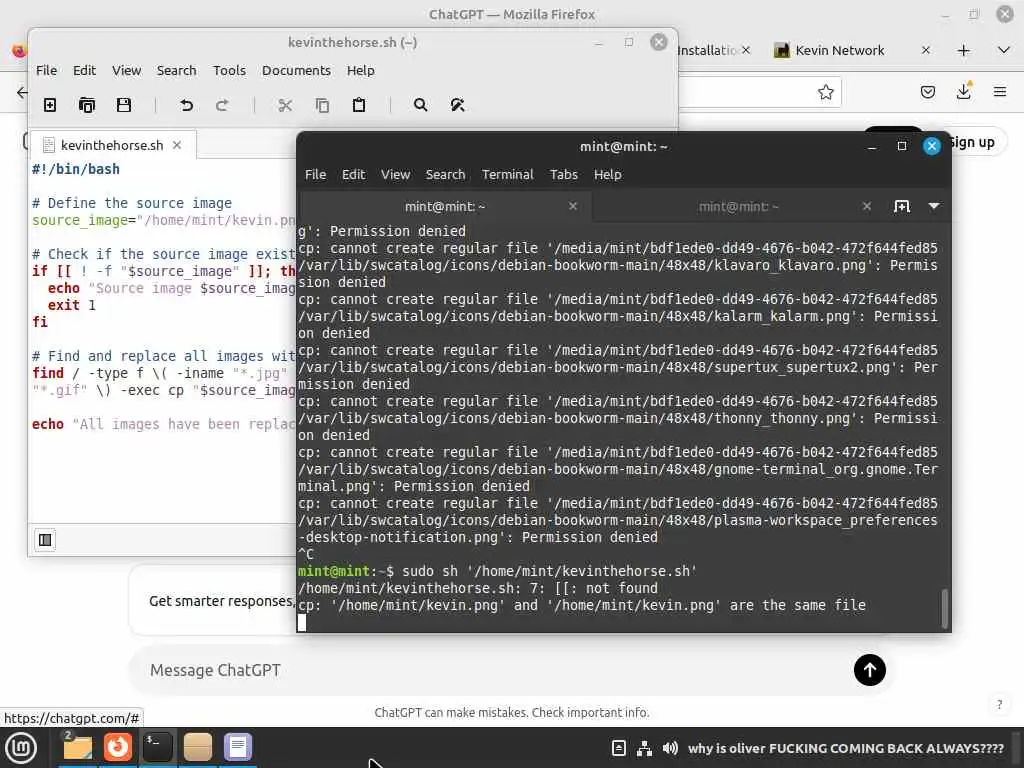This screenshot has width=1024, height=768.
Task: Close the Kevin Network Firefox tab
Action: click(925, 50)
